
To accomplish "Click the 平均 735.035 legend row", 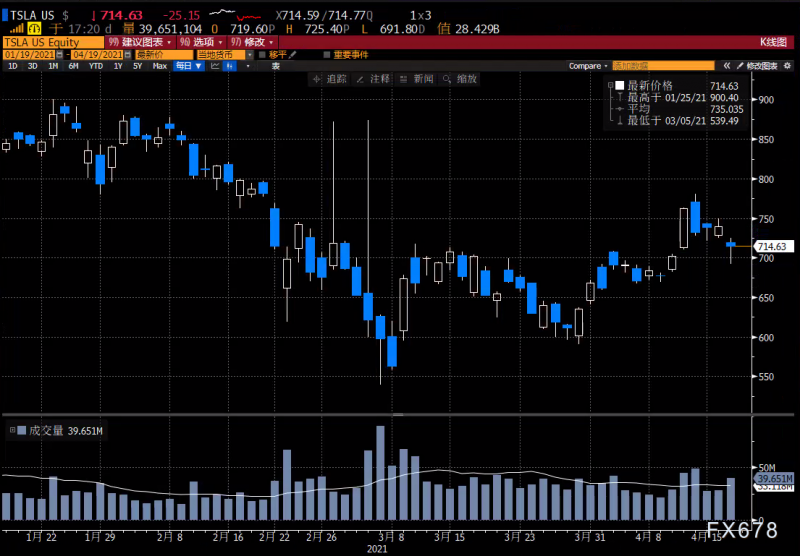I will click(680, 109).
